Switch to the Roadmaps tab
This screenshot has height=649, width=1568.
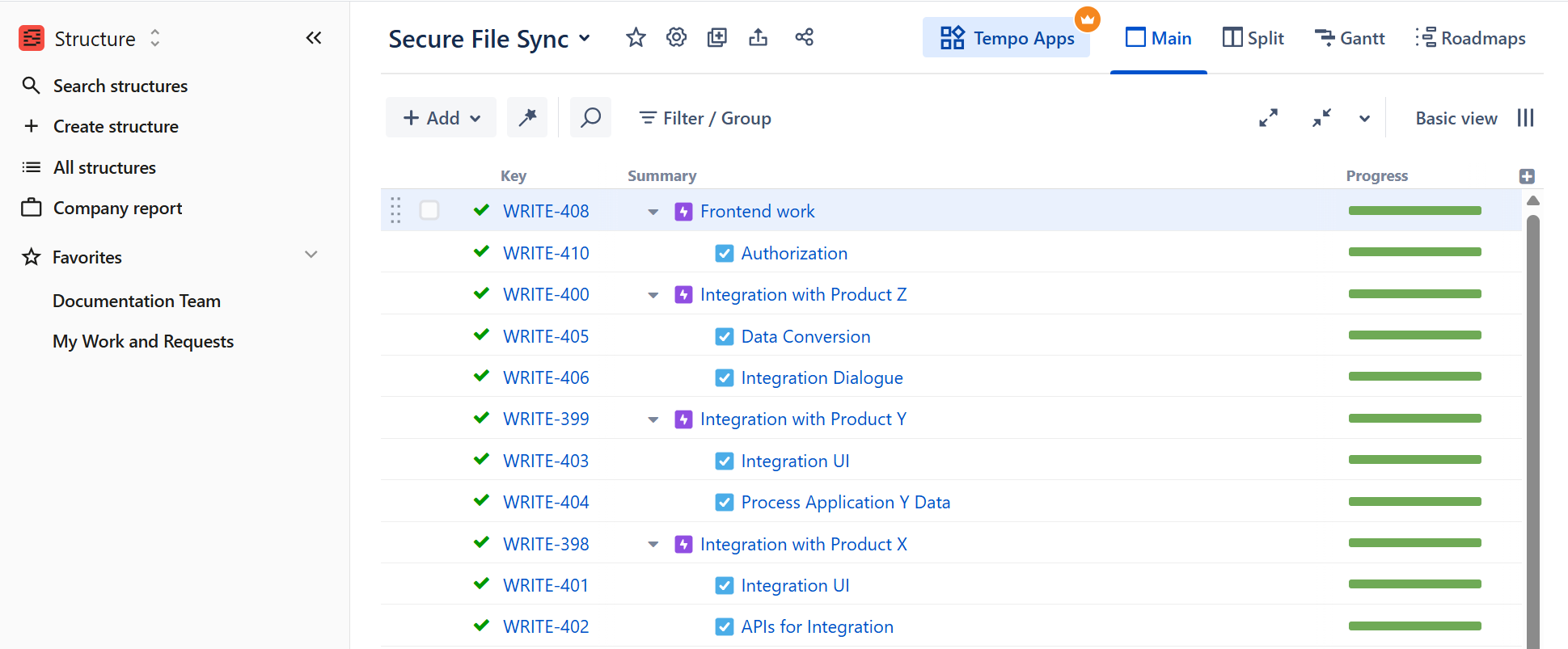pyautogui.click(x=1471, y=38)
